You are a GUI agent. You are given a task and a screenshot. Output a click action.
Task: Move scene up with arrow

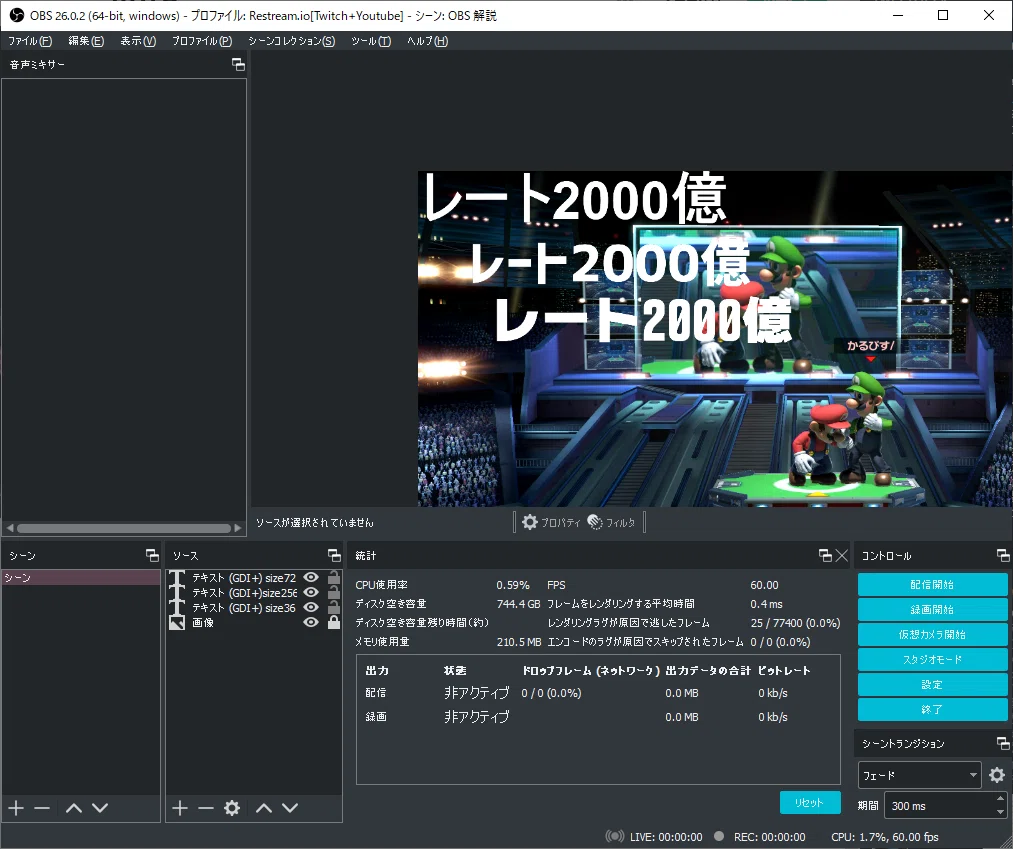pyautogui.click(x=74, y=808)
